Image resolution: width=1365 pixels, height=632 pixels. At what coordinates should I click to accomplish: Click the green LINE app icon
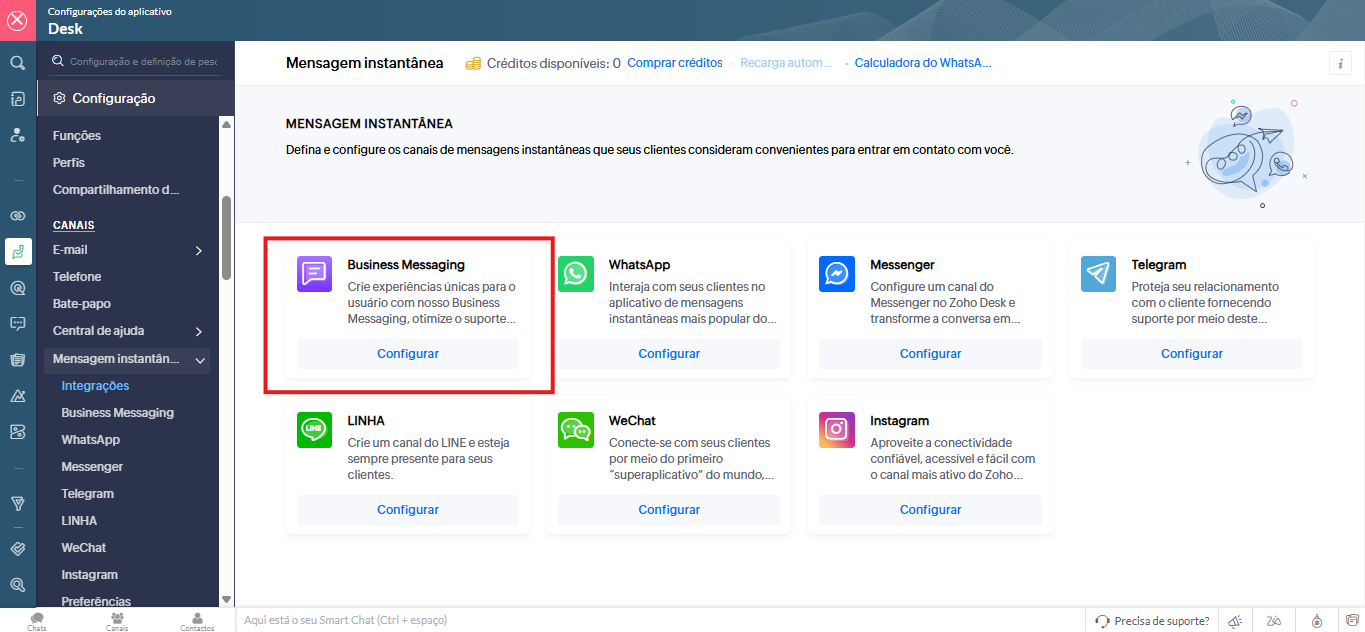(x=314, y=430)
